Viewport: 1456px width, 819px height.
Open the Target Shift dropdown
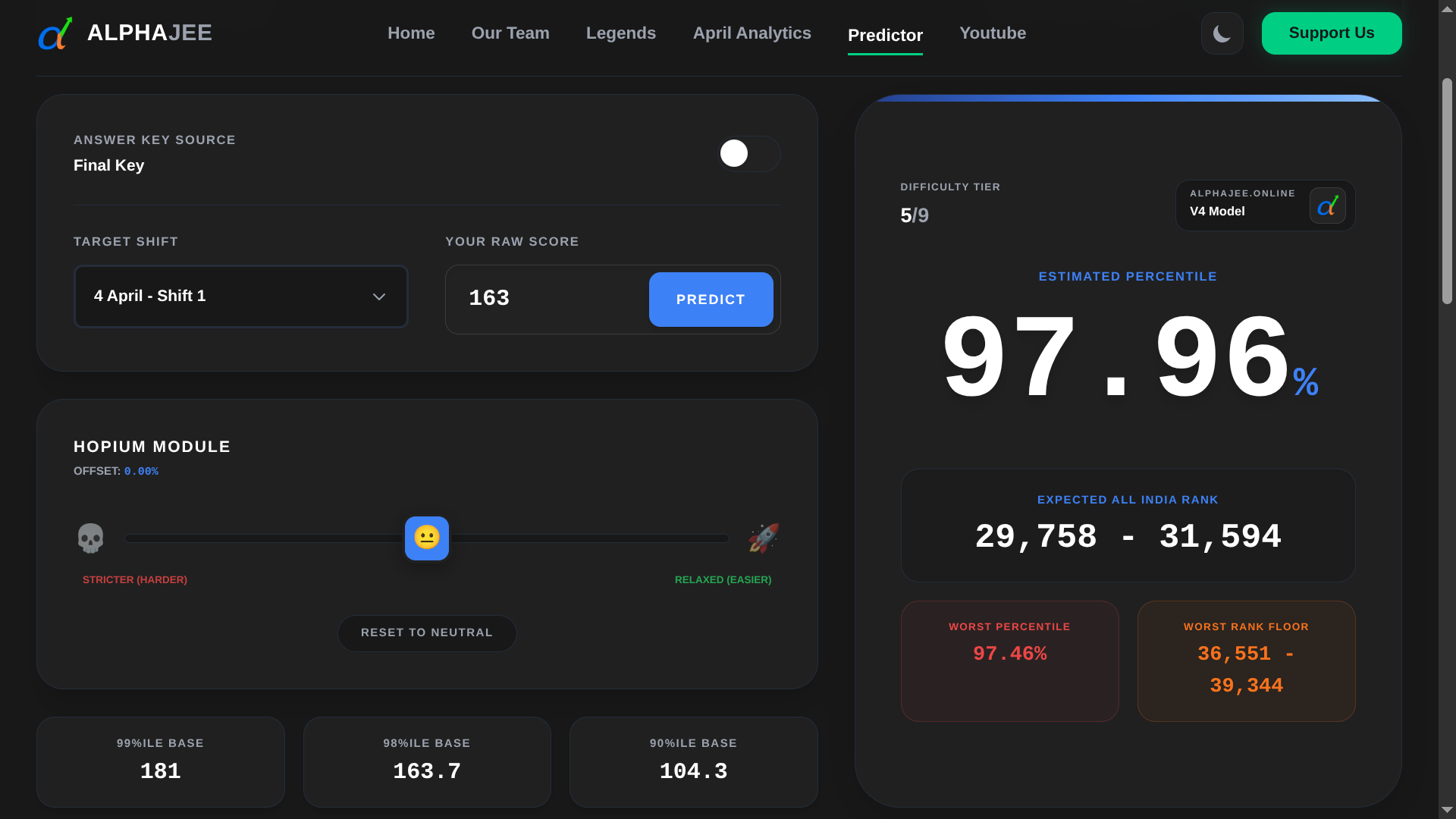coord(240,297)
